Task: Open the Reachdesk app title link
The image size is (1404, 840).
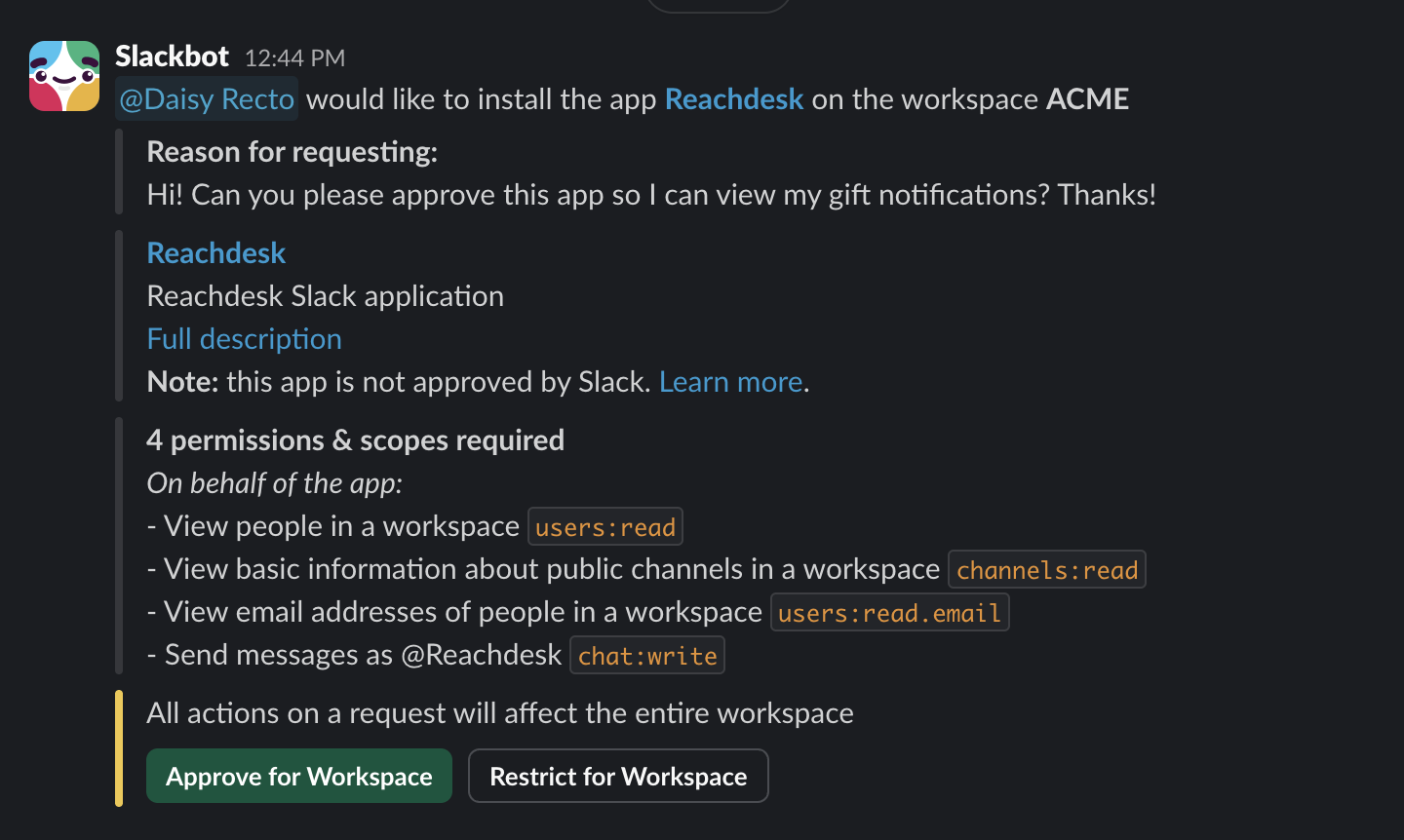Action: pos(216,253)
